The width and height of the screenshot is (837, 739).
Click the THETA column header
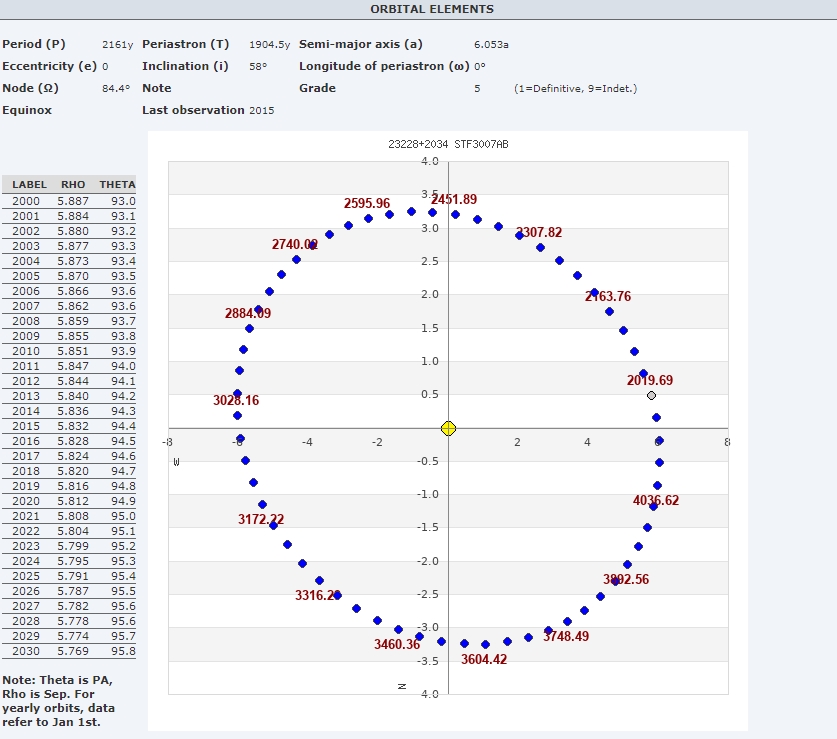[x=117, y=185]
